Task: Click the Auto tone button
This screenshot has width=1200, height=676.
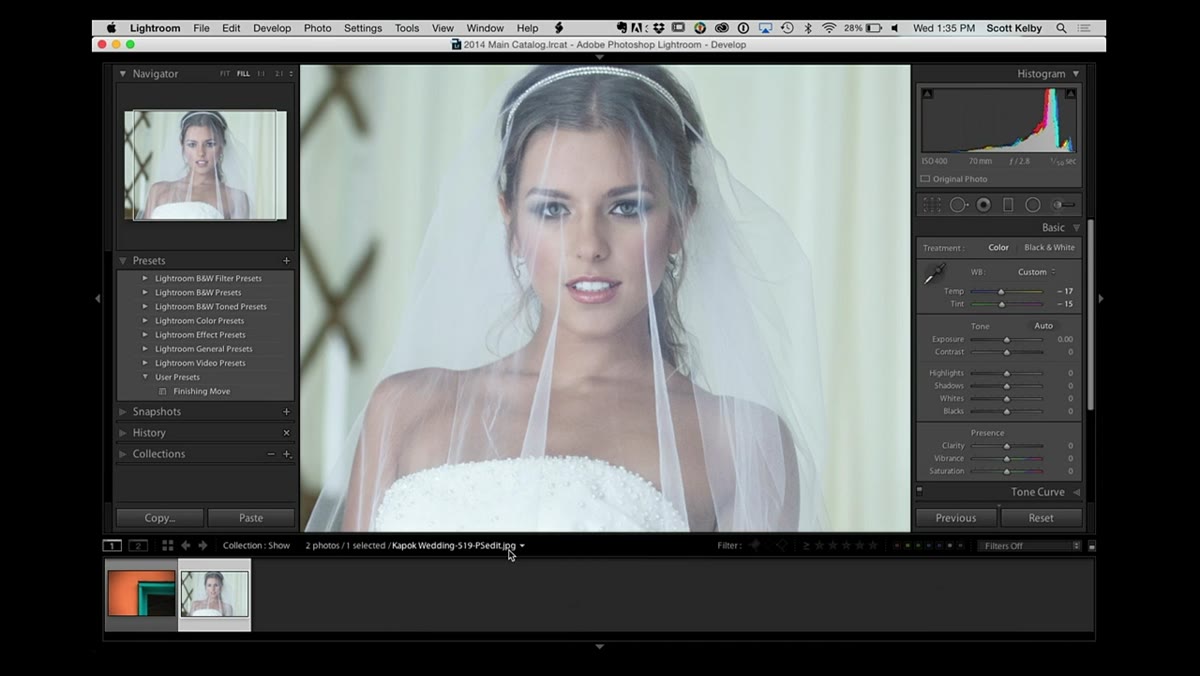Action: point(1043,326)
